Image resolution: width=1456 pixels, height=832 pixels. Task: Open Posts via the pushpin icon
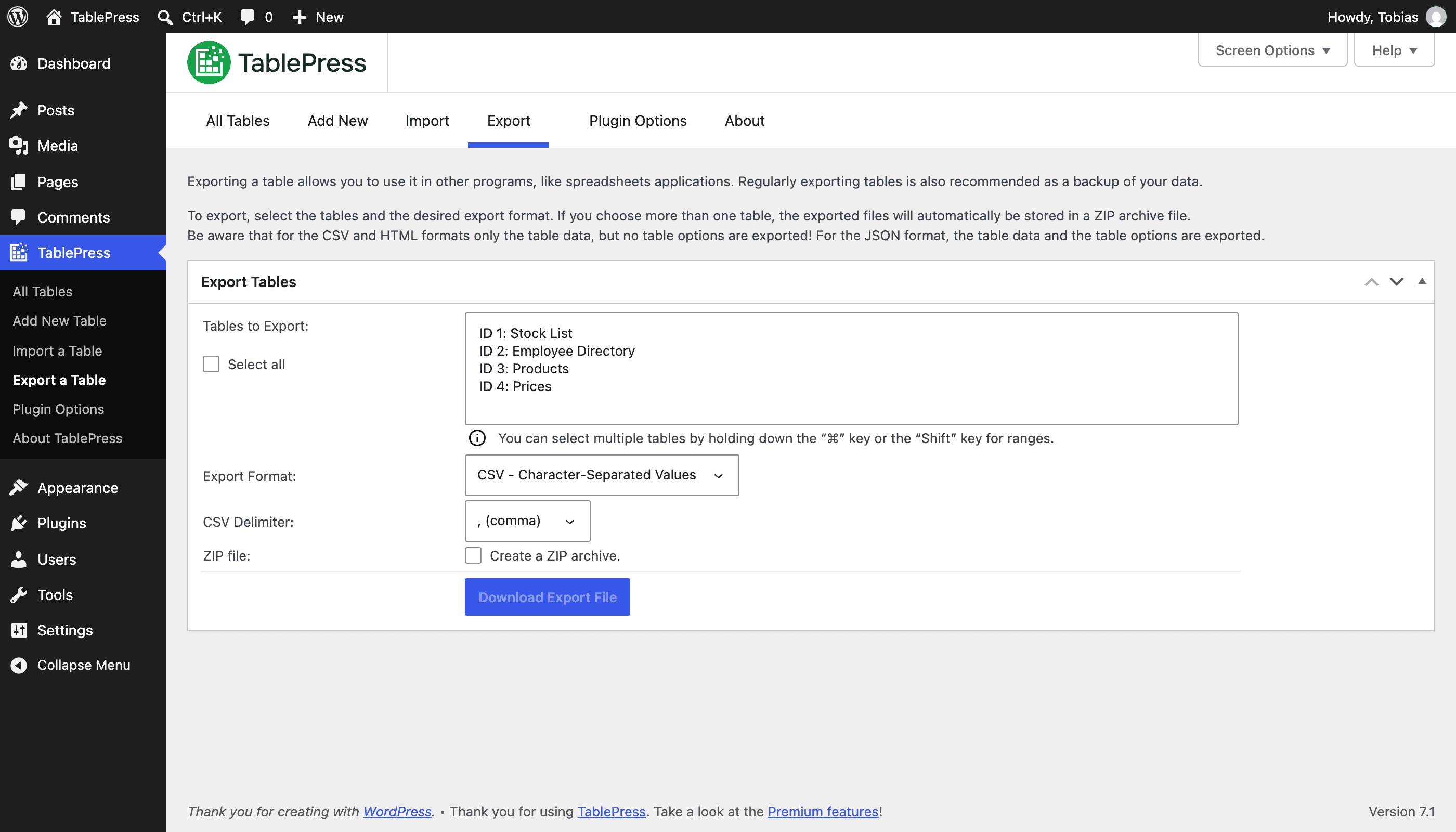tap(19, 110)
